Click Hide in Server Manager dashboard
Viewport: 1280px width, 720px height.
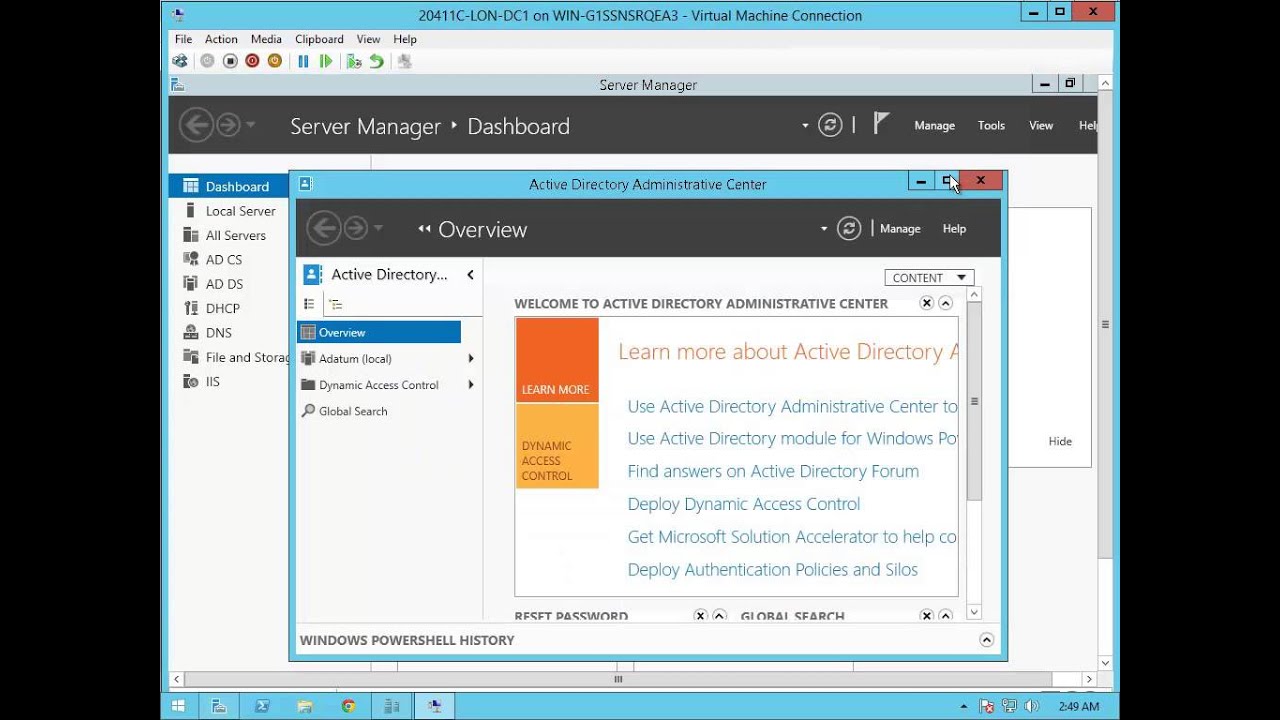click(1060, 441)
